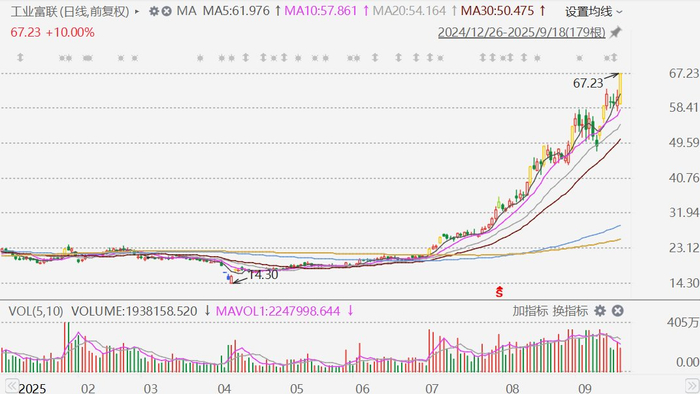Viewport: 700px width, 394px height.
Task: Click the red S marker on chart
Action: (x=499, y=292)
